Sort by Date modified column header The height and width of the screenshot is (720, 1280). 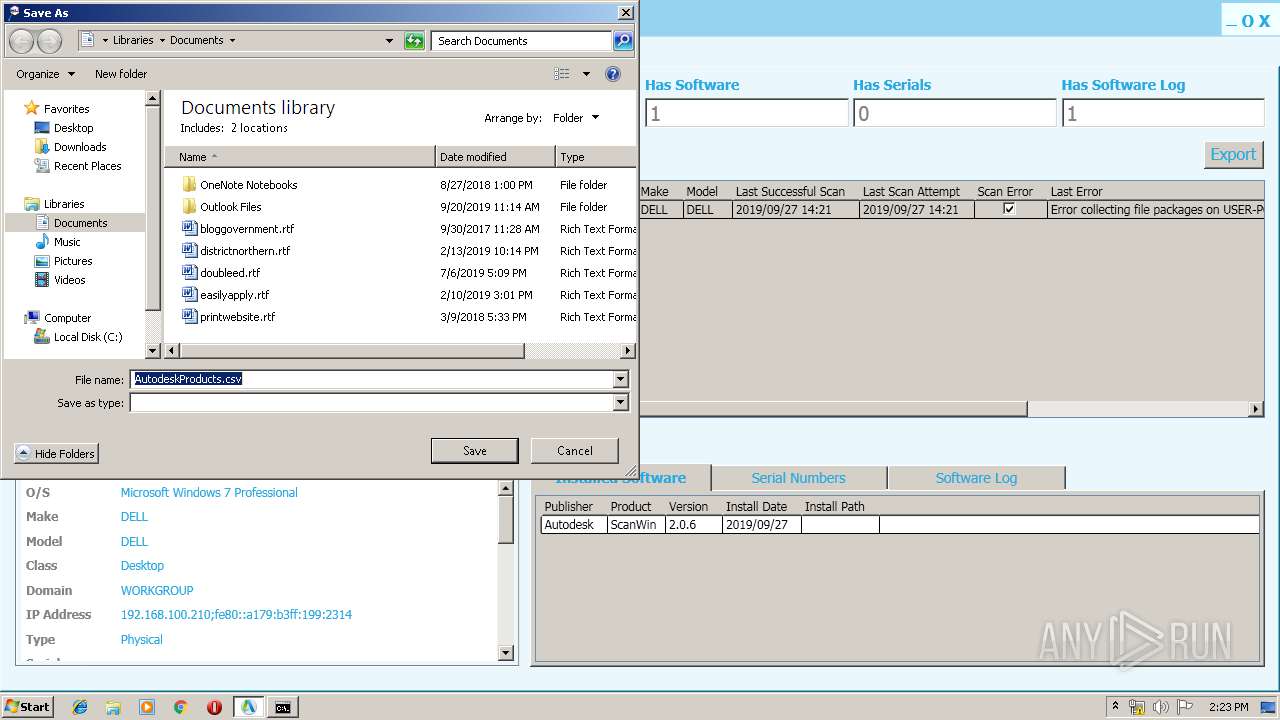tap(496, 157)
